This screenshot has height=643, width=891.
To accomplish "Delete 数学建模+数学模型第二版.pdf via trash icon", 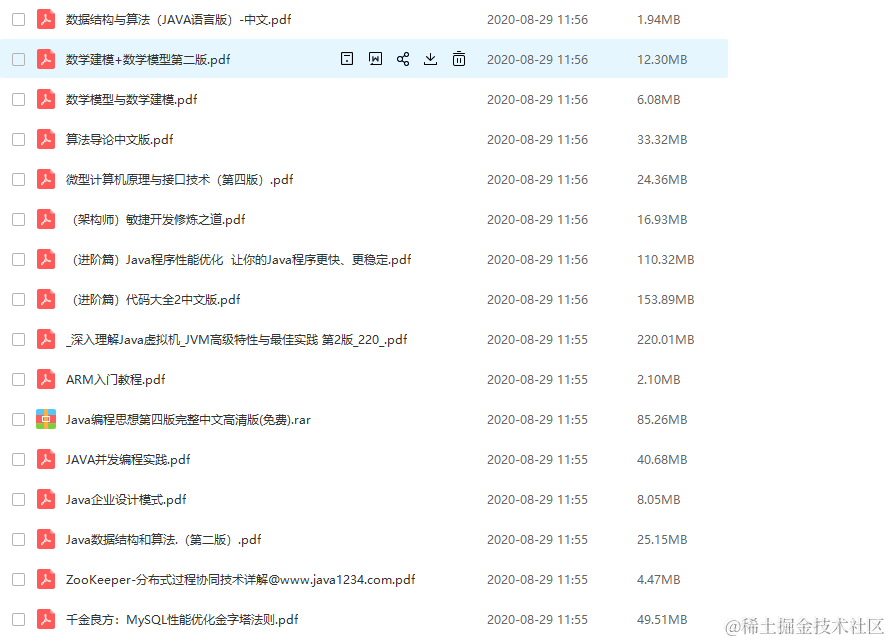I will click(x=459, y=59).
